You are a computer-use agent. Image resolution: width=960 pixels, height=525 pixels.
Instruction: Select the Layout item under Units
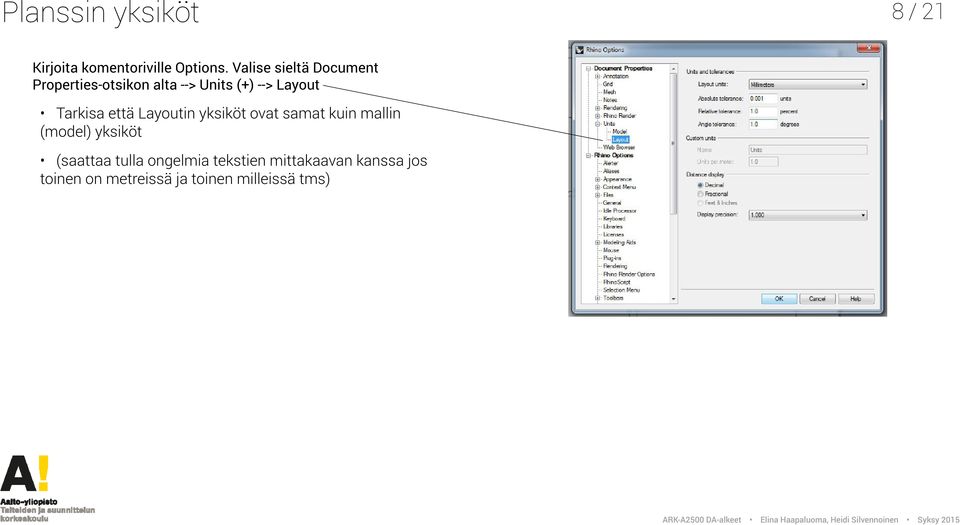click(620, 140)
